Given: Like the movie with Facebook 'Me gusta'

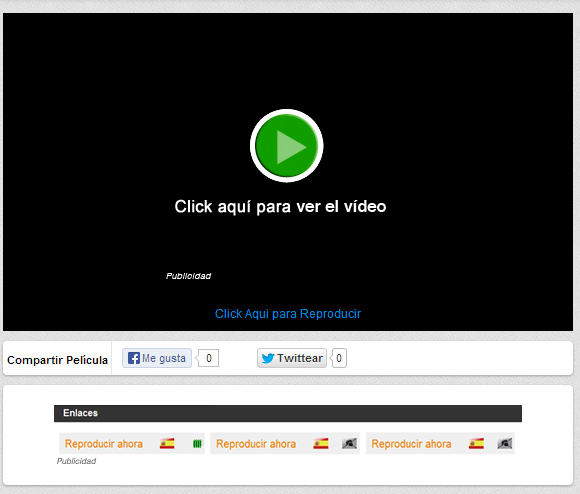Looking at the screenshot, I should point(157,358).
